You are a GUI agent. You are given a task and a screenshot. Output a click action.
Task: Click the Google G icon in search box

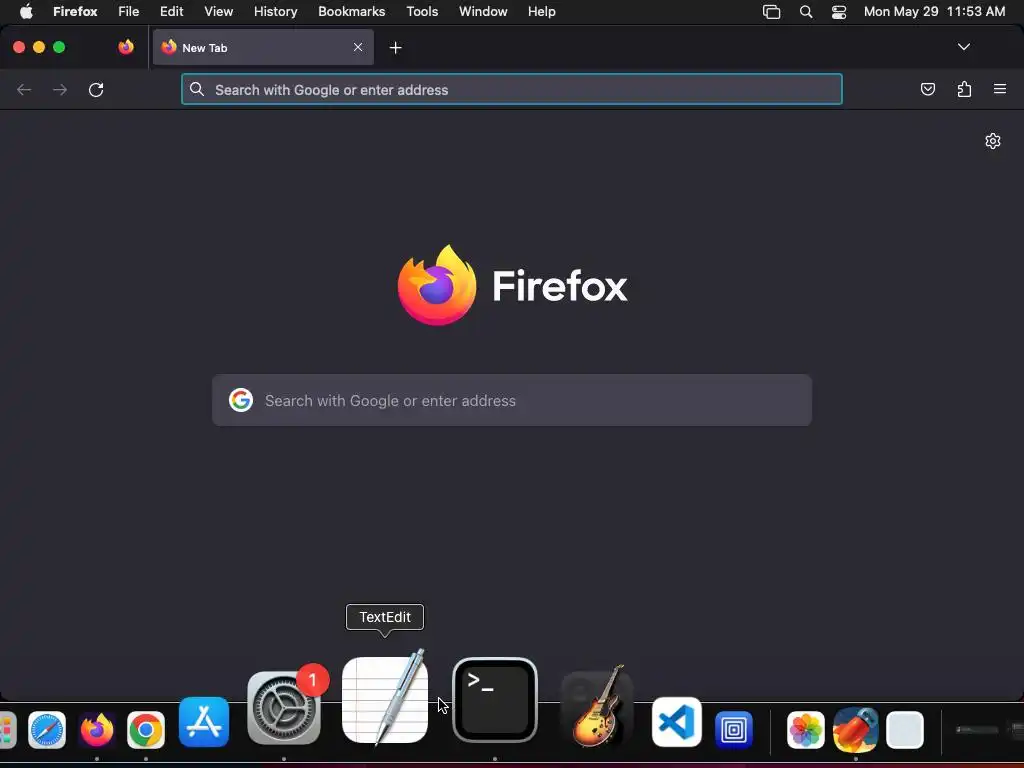241,400
